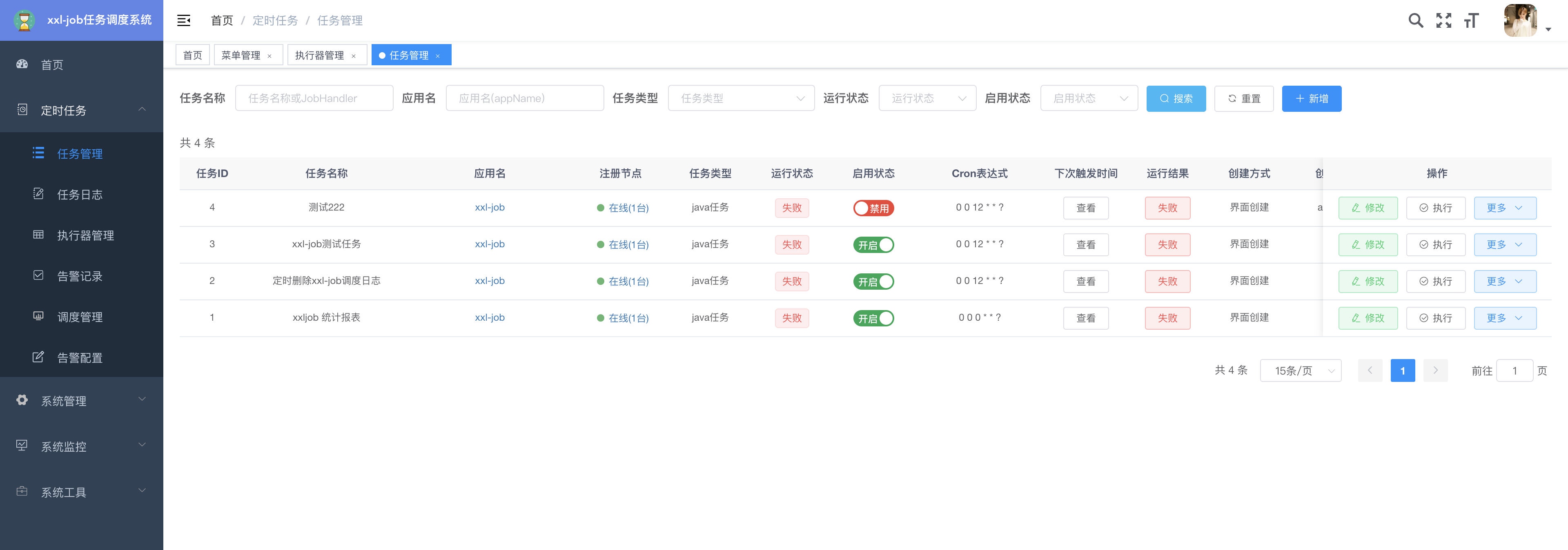Open 告警配置 in the sidebar
1568x550 pixels.
tap(80, 358)
